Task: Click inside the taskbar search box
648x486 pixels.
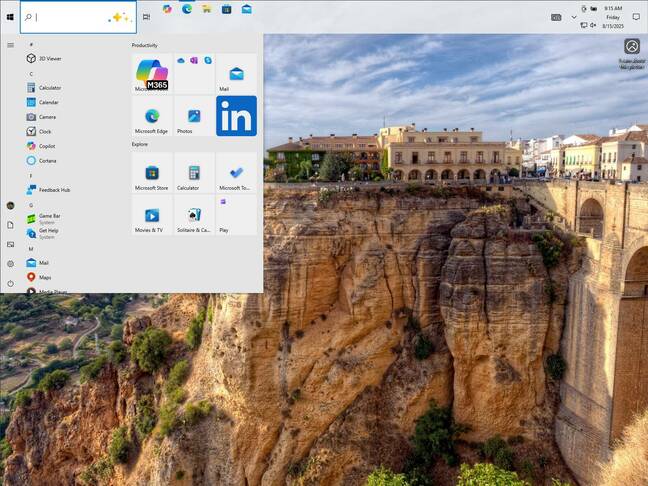Action: pyautogui.click(x=78, y=17)
